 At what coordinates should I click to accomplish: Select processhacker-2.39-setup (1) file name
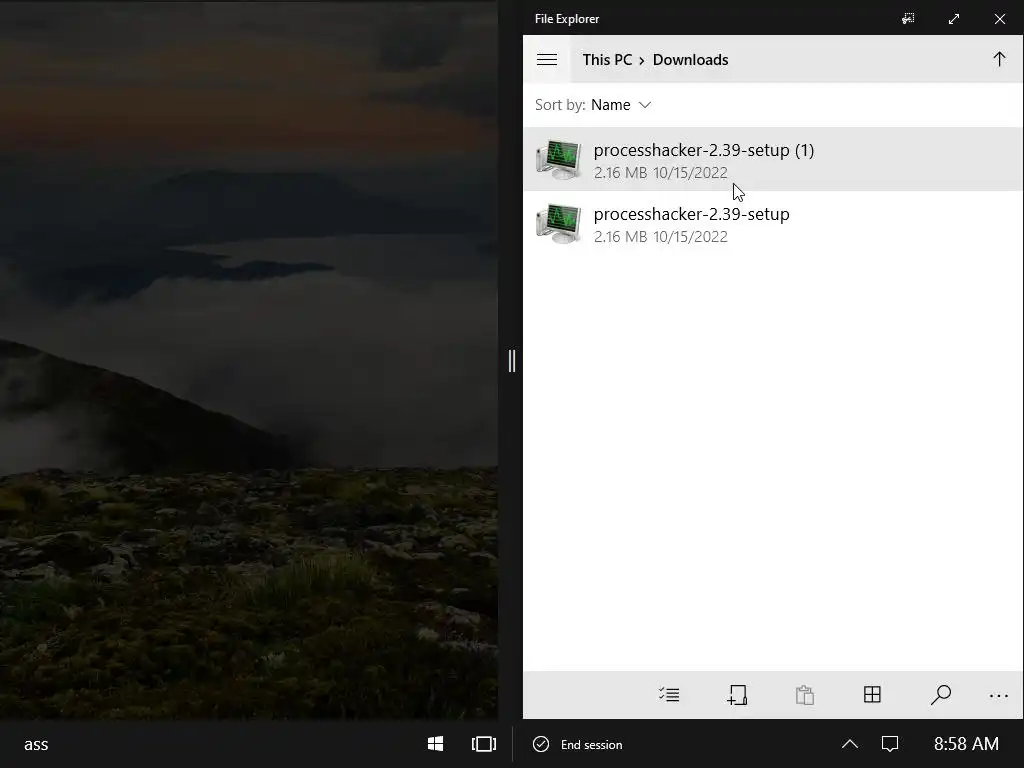click(703, 150)
